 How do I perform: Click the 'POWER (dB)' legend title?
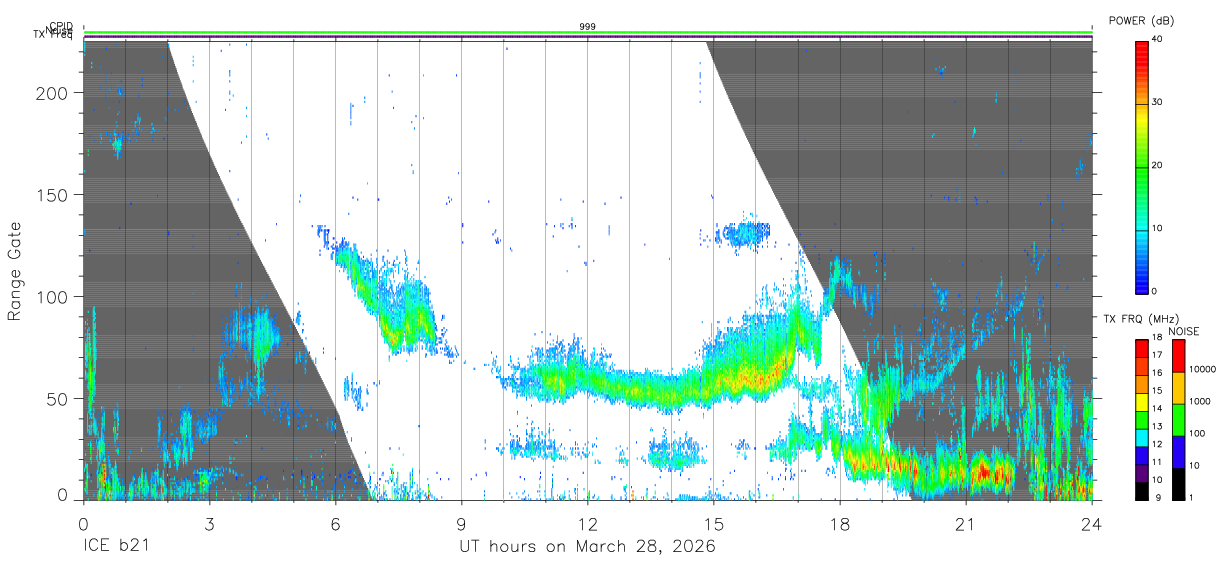(x=1141, y=21)
